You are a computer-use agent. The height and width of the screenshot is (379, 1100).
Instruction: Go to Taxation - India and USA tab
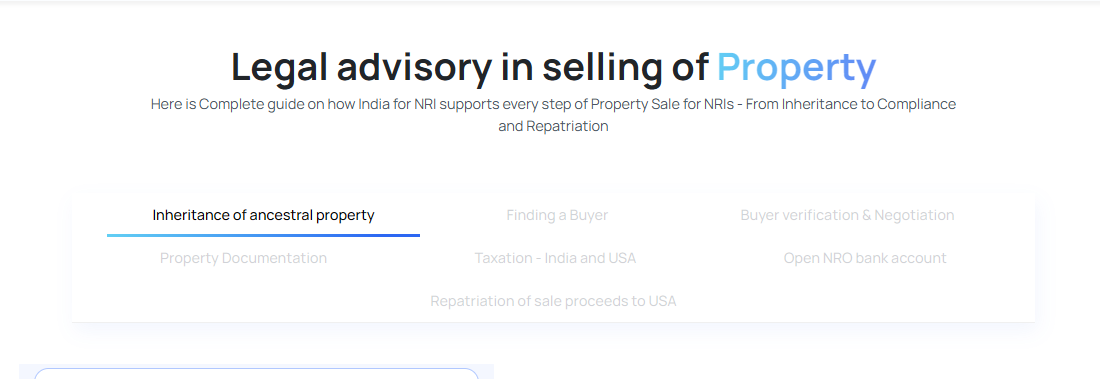click(x=555, y=258)
